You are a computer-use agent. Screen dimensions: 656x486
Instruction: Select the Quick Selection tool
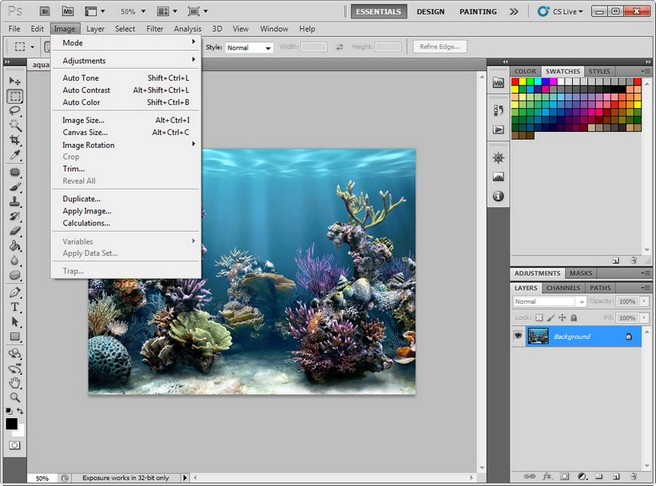coord(15,125)
